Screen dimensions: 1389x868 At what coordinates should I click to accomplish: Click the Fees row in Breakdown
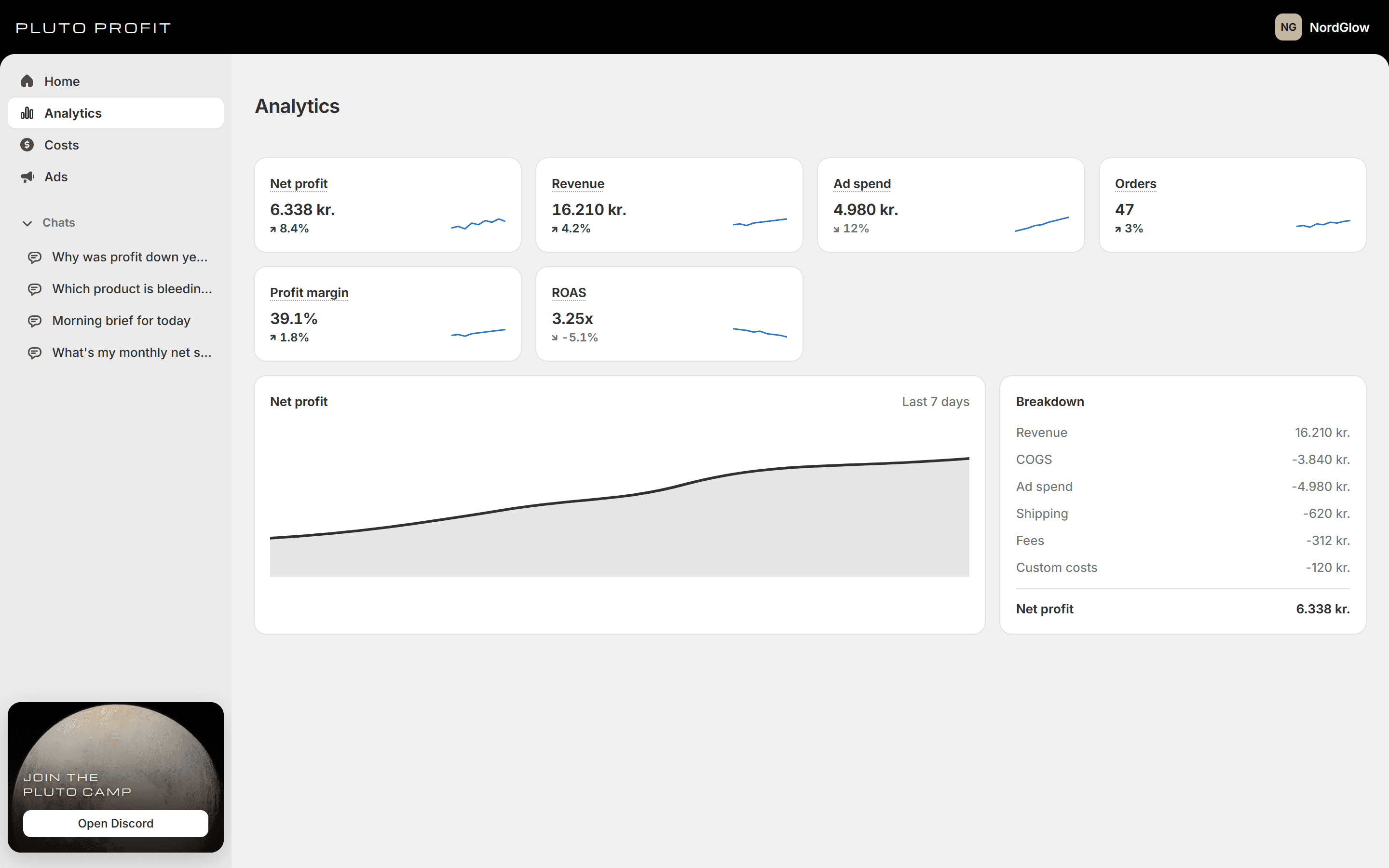1183,540
